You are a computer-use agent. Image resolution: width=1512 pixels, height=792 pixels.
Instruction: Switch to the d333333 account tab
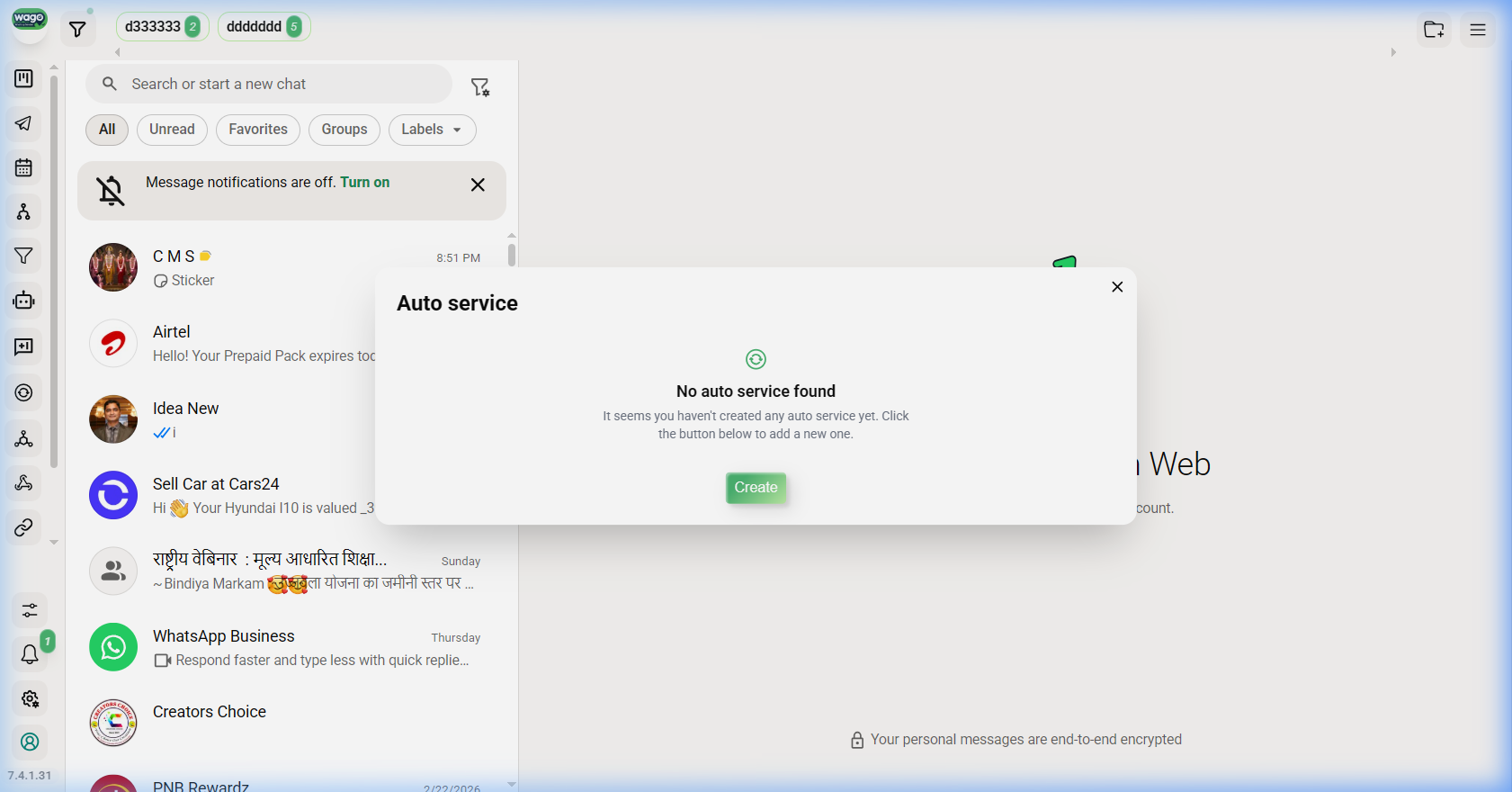163,27
